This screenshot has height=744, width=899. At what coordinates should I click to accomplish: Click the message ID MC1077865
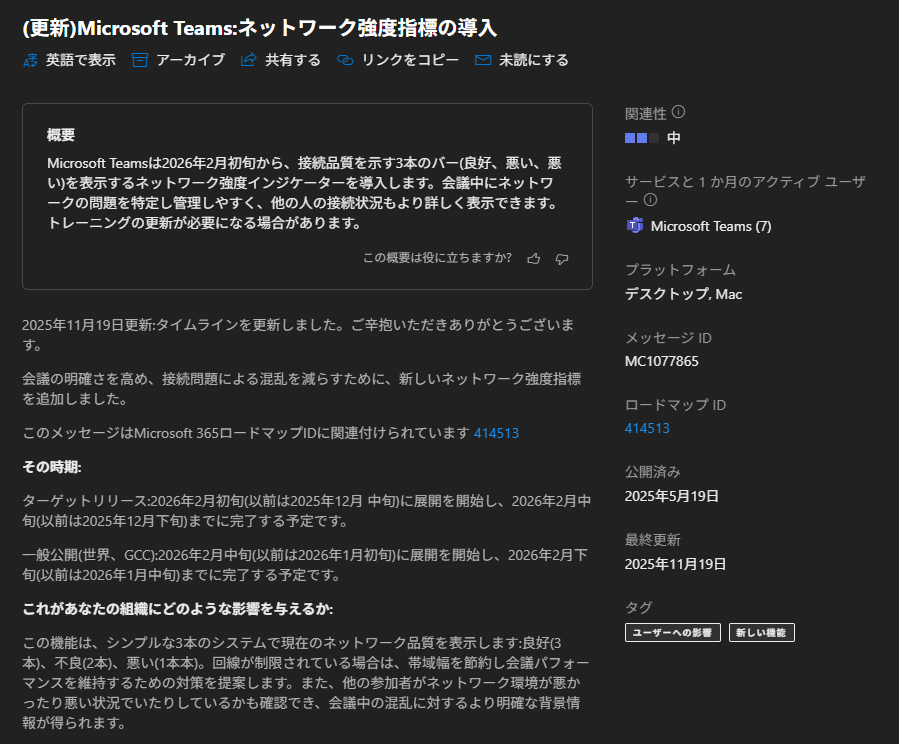click(x=661, y=360)
